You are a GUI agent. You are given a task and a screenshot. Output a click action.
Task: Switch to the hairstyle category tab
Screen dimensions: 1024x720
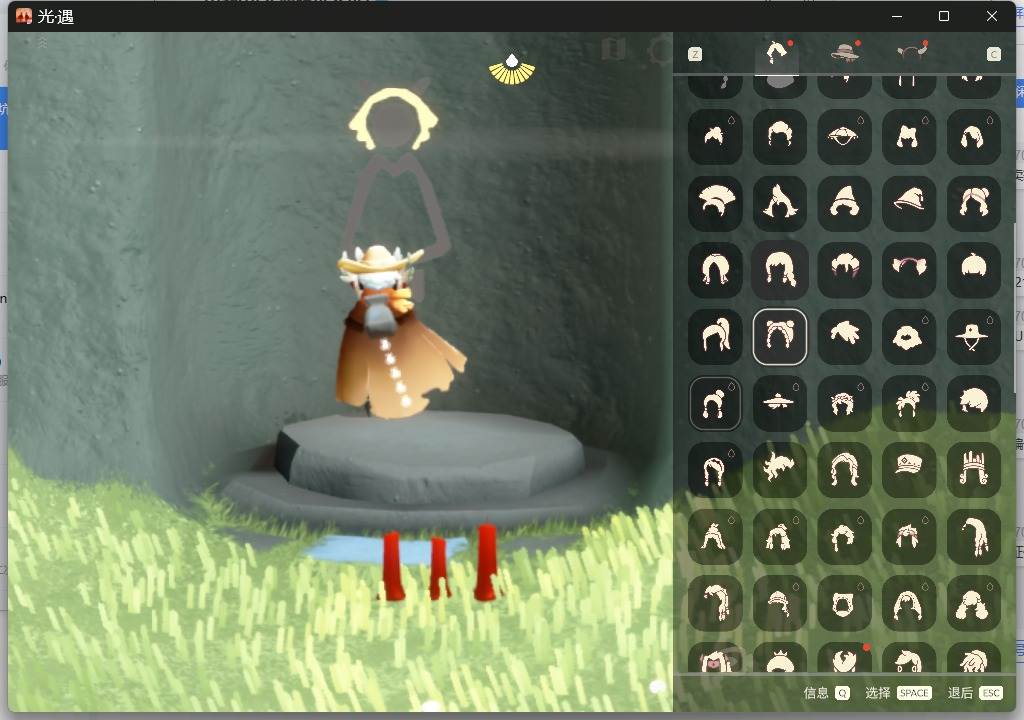click(777, 52)
